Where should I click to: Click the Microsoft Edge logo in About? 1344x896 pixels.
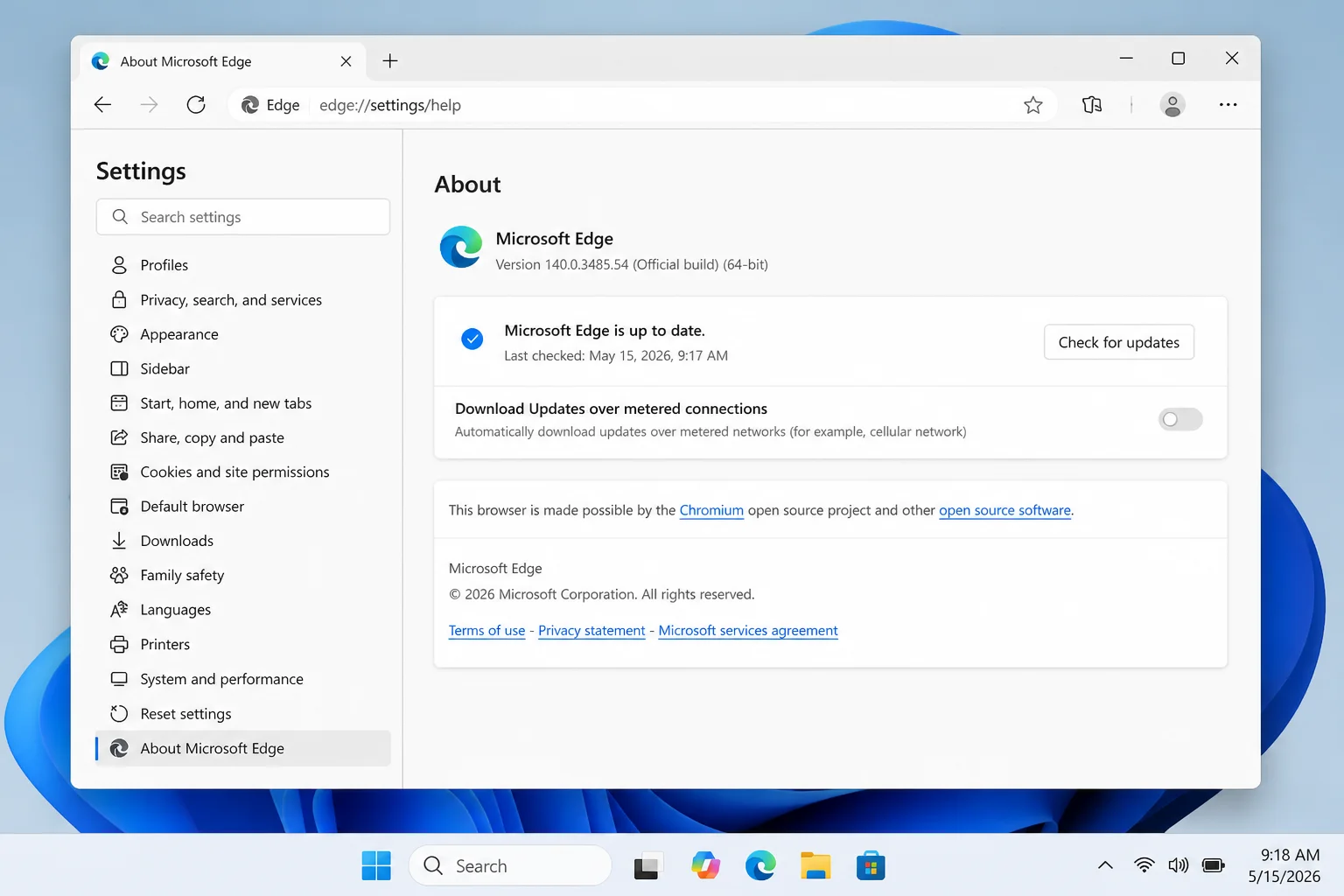461,247
